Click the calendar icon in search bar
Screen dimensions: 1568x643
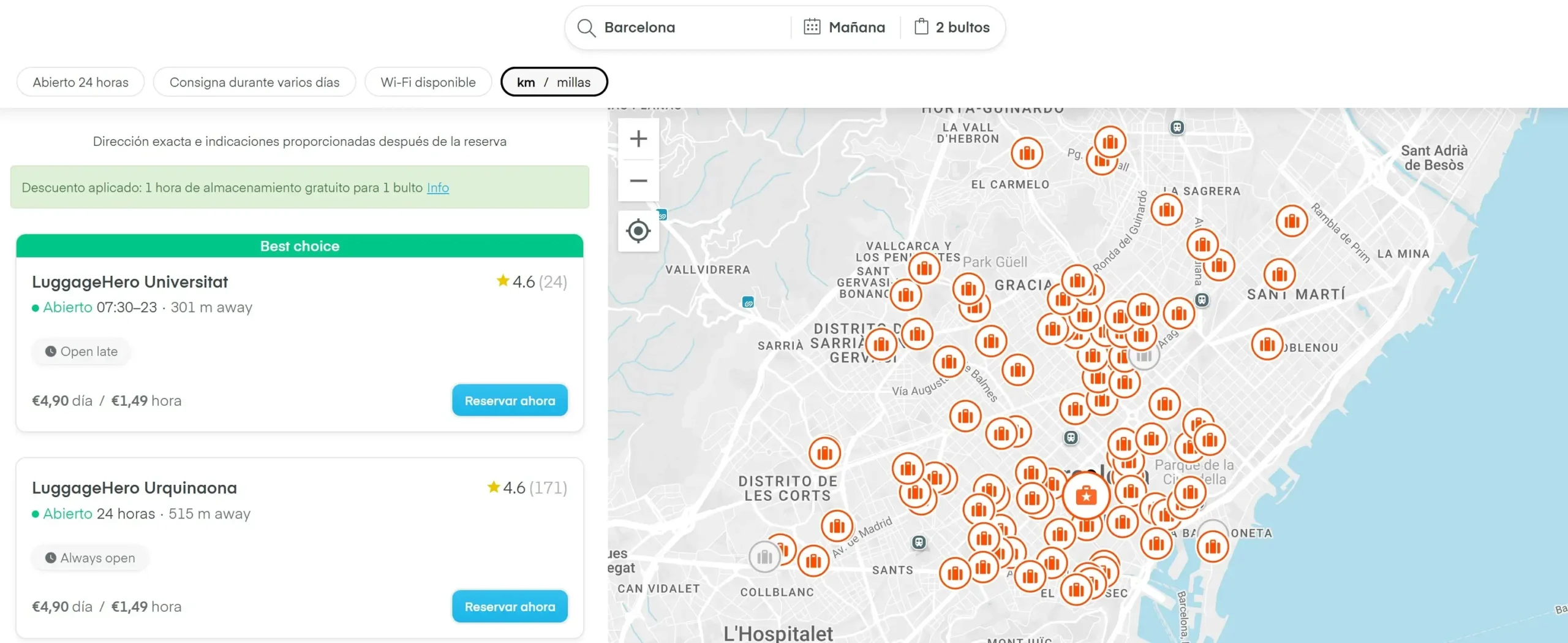[x=812, y=27]
